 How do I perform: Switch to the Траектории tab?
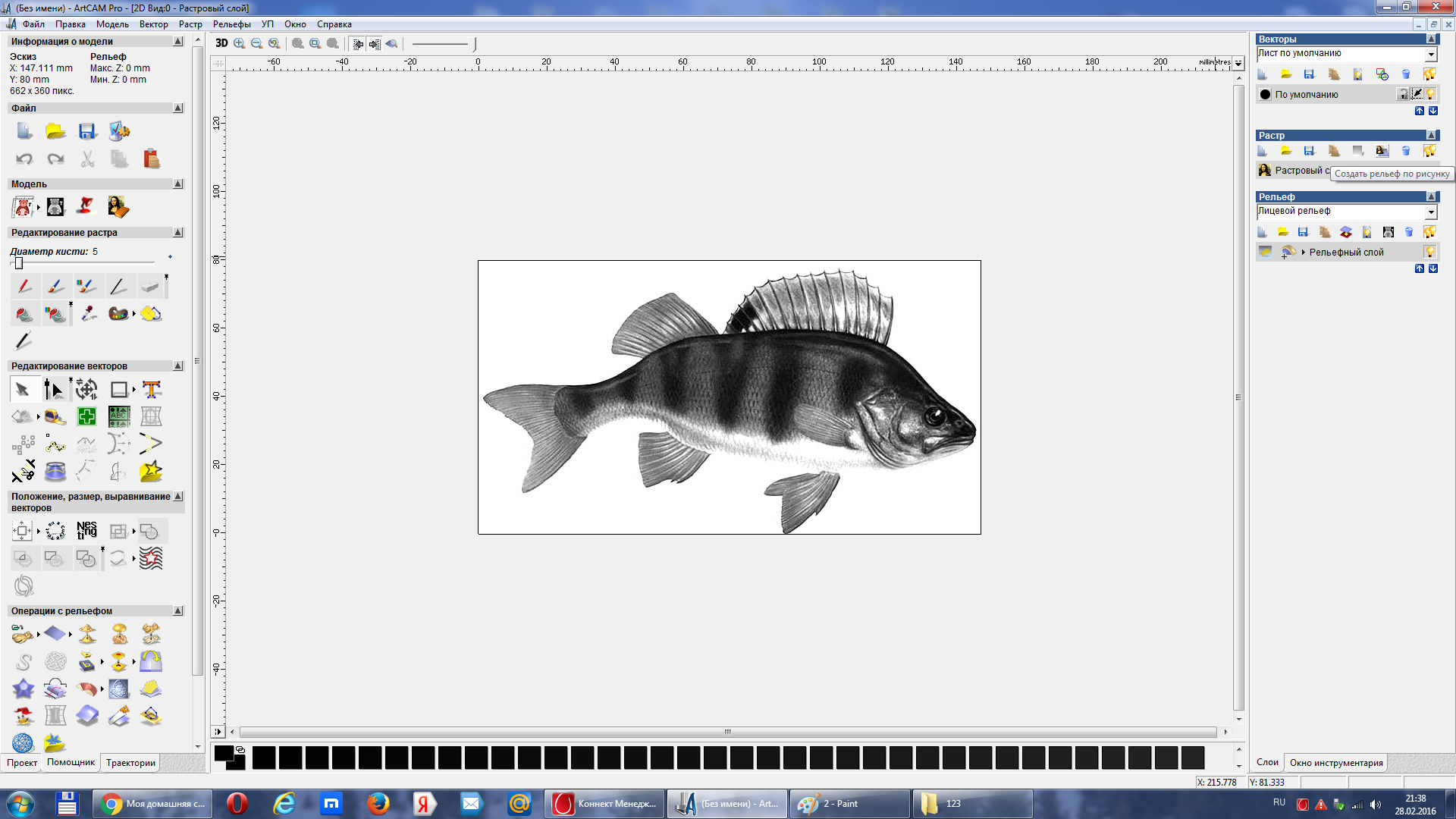pyautogui.click(x=130, y=763)
